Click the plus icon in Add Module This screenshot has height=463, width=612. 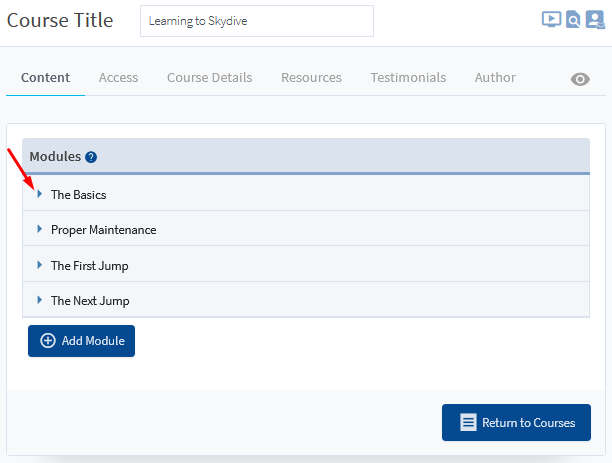click(x=48, y=340)
